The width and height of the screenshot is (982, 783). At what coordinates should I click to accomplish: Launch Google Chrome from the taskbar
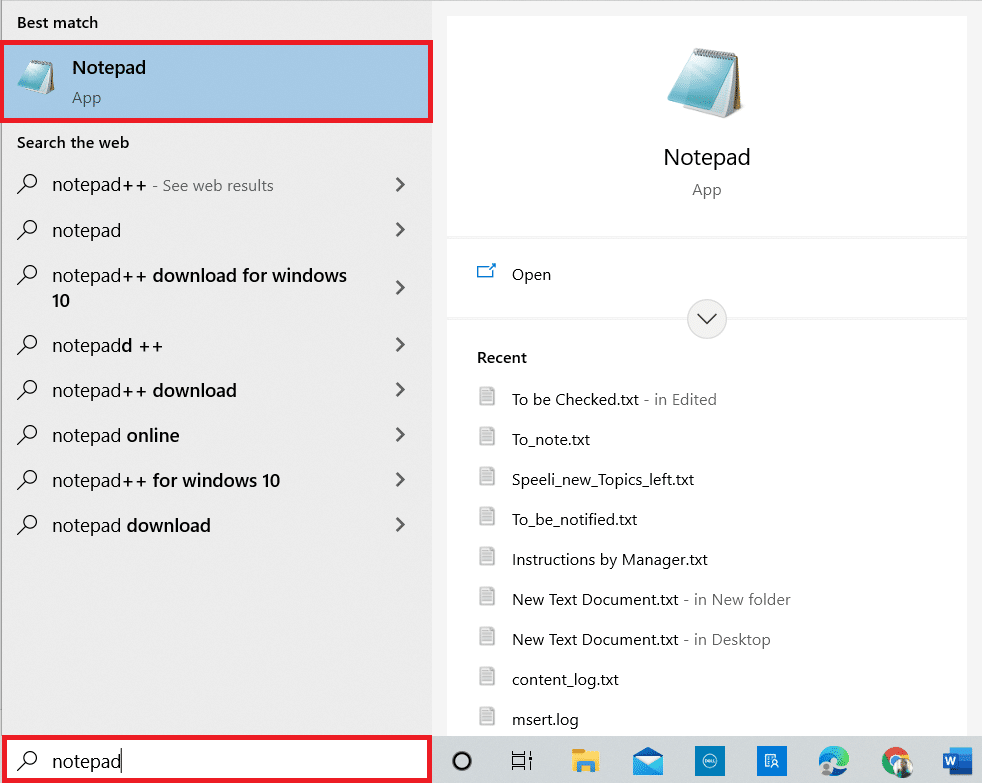click(x=897, y=761)
